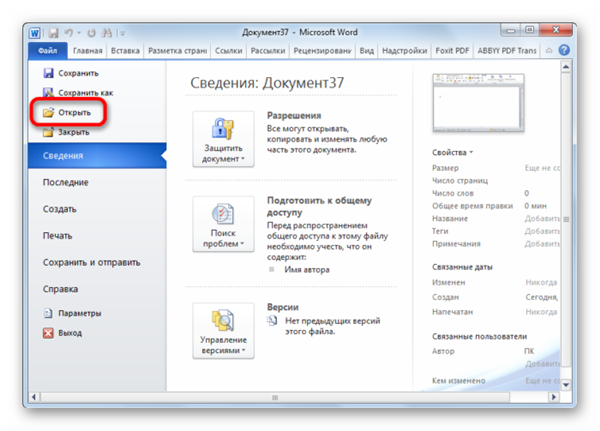Click the Undo arrow icon
Image resolution: width=600 pixels, height=431 pixels.
point(69,33)
